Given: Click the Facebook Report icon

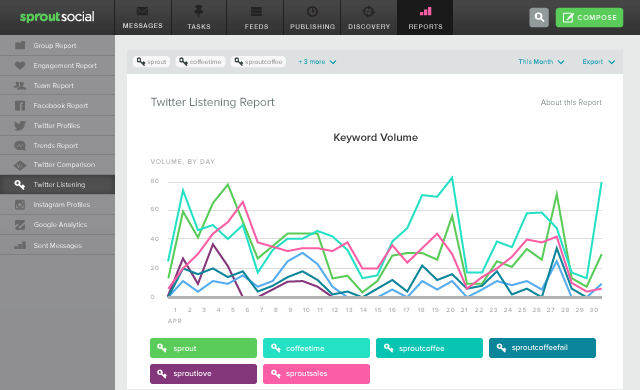Looking at the screenshot, I should click(x=20, y=106).
